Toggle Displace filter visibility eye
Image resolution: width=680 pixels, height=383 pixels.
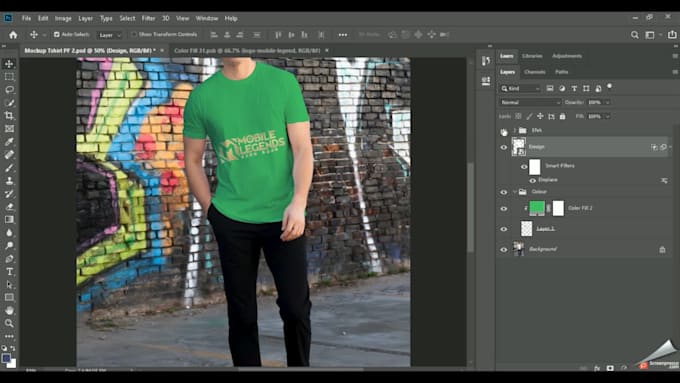[x=533, y=180]
